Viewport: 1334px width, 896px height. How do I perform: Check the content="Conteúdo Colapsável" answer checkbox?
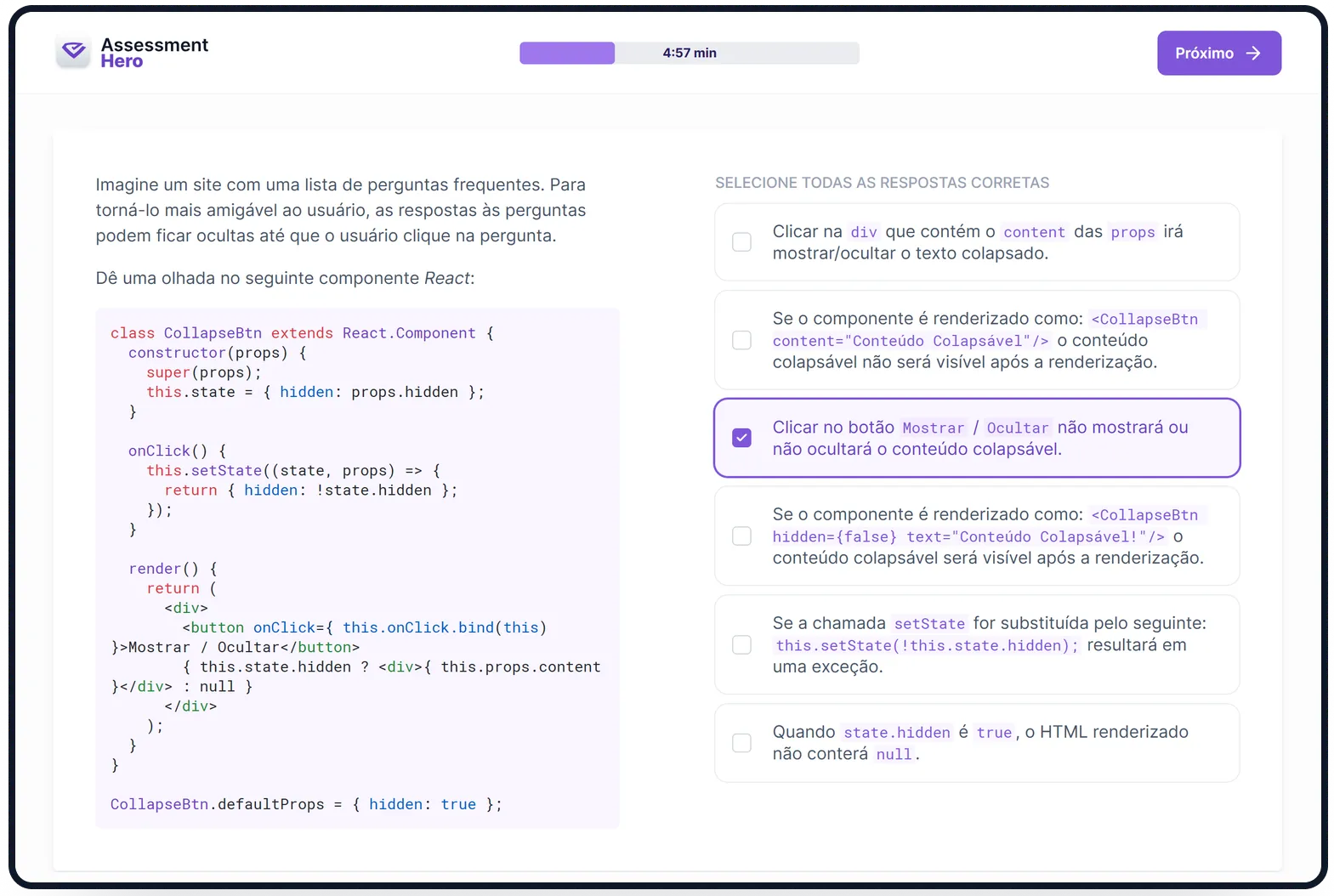tap(742, 340)
